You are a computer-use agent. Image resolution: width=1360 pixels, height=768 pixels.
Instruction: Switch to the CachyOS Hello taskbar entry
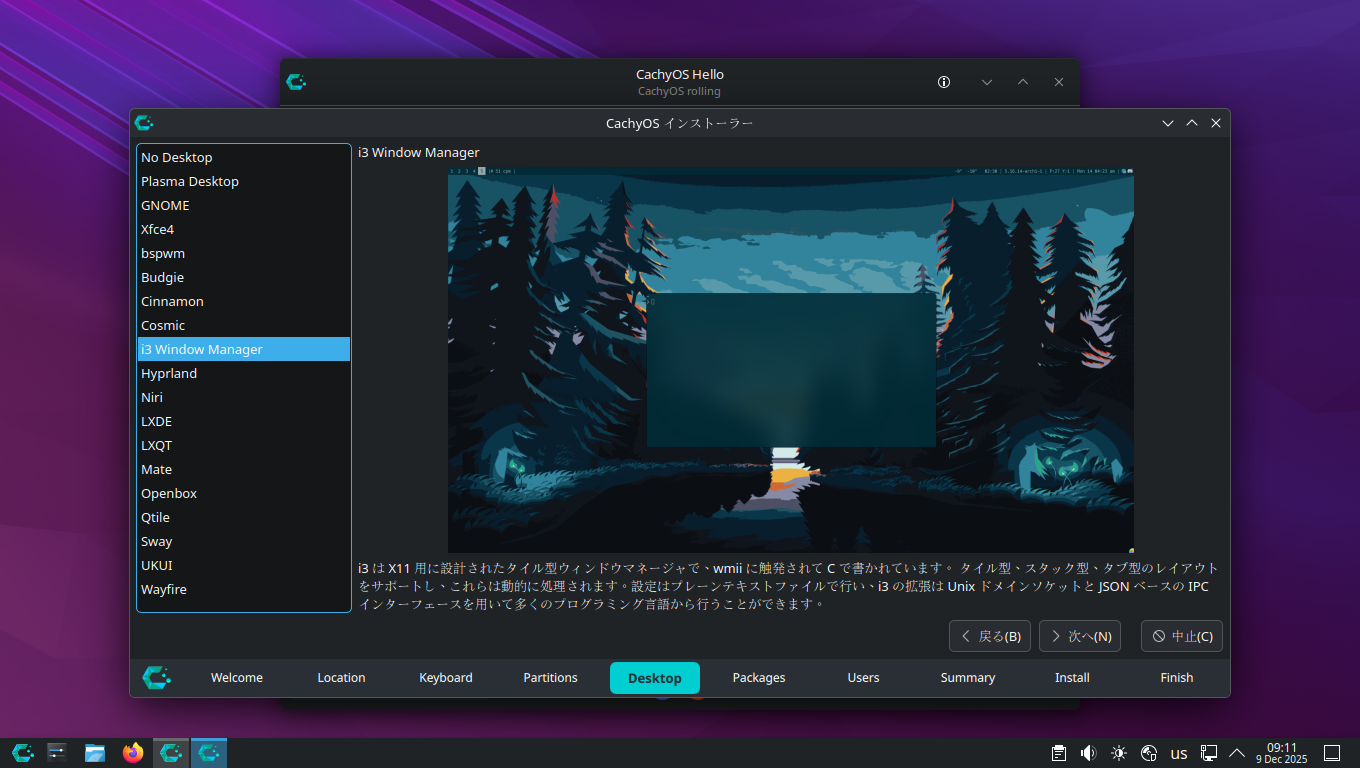pyautogui.click(x=171, y=753)
